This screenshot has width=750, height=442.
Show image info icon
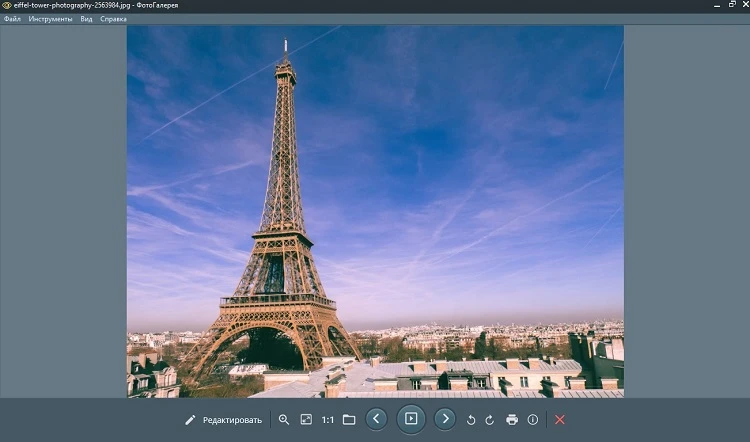[533, 420]
